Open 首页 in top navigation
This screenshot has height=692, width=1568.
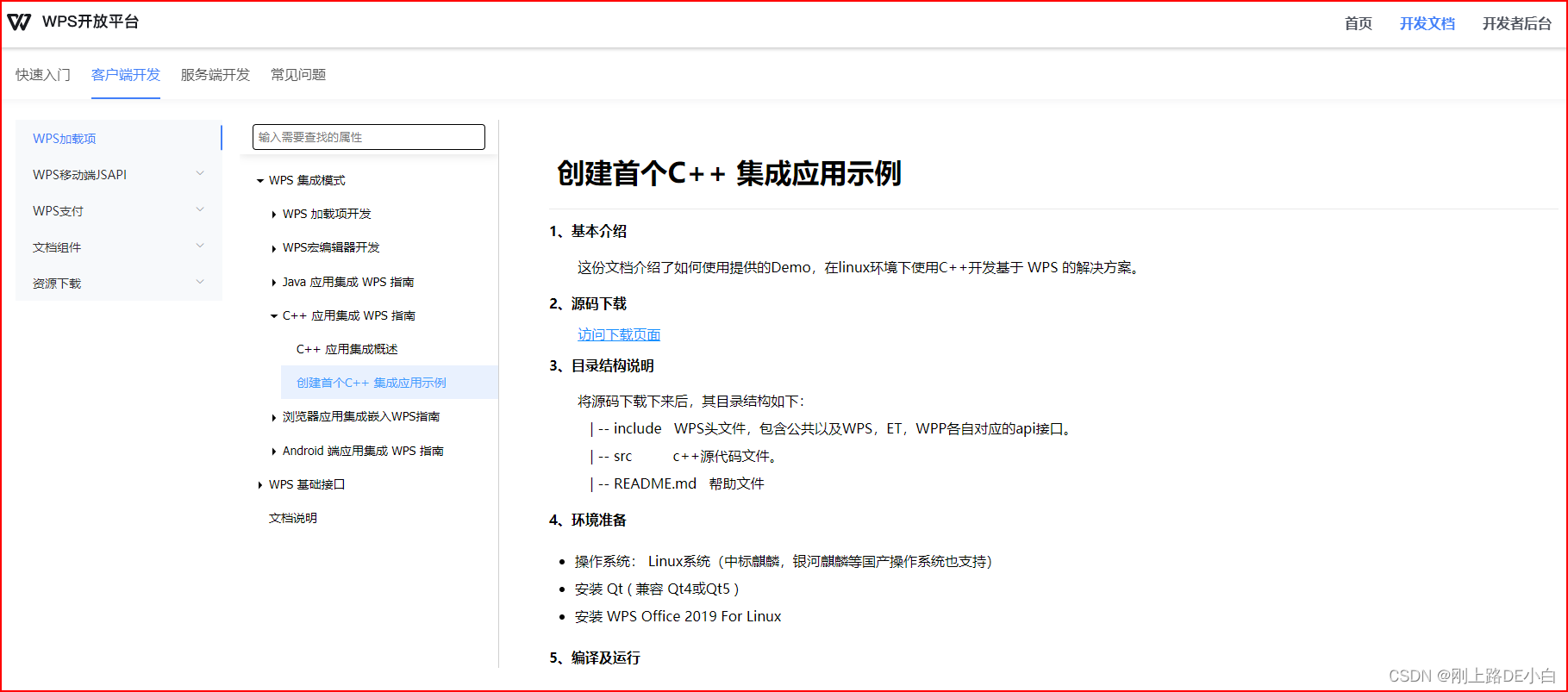click(1358, 23)
